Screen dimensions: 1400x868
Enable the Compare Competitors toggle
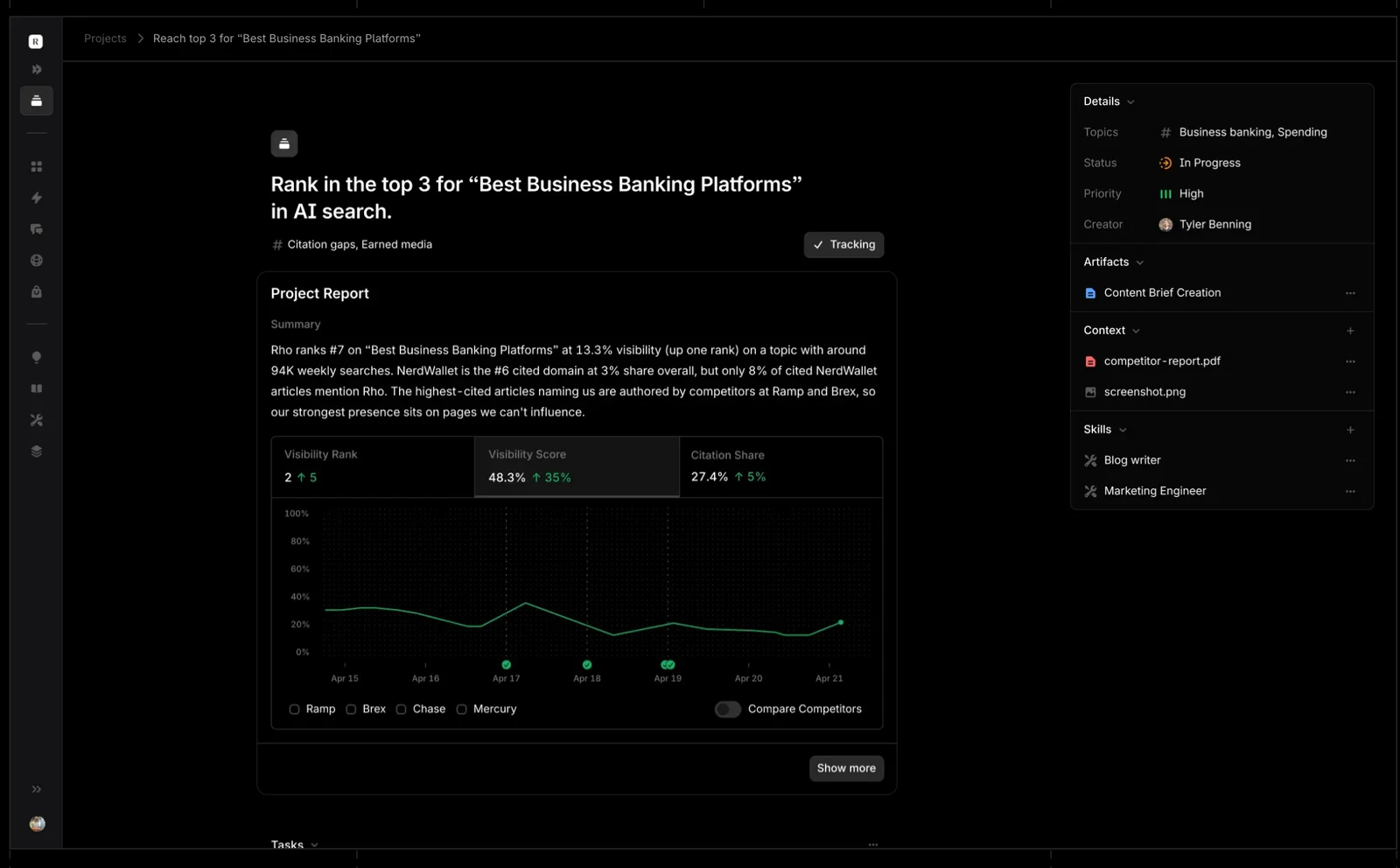(x=727, y=710)
